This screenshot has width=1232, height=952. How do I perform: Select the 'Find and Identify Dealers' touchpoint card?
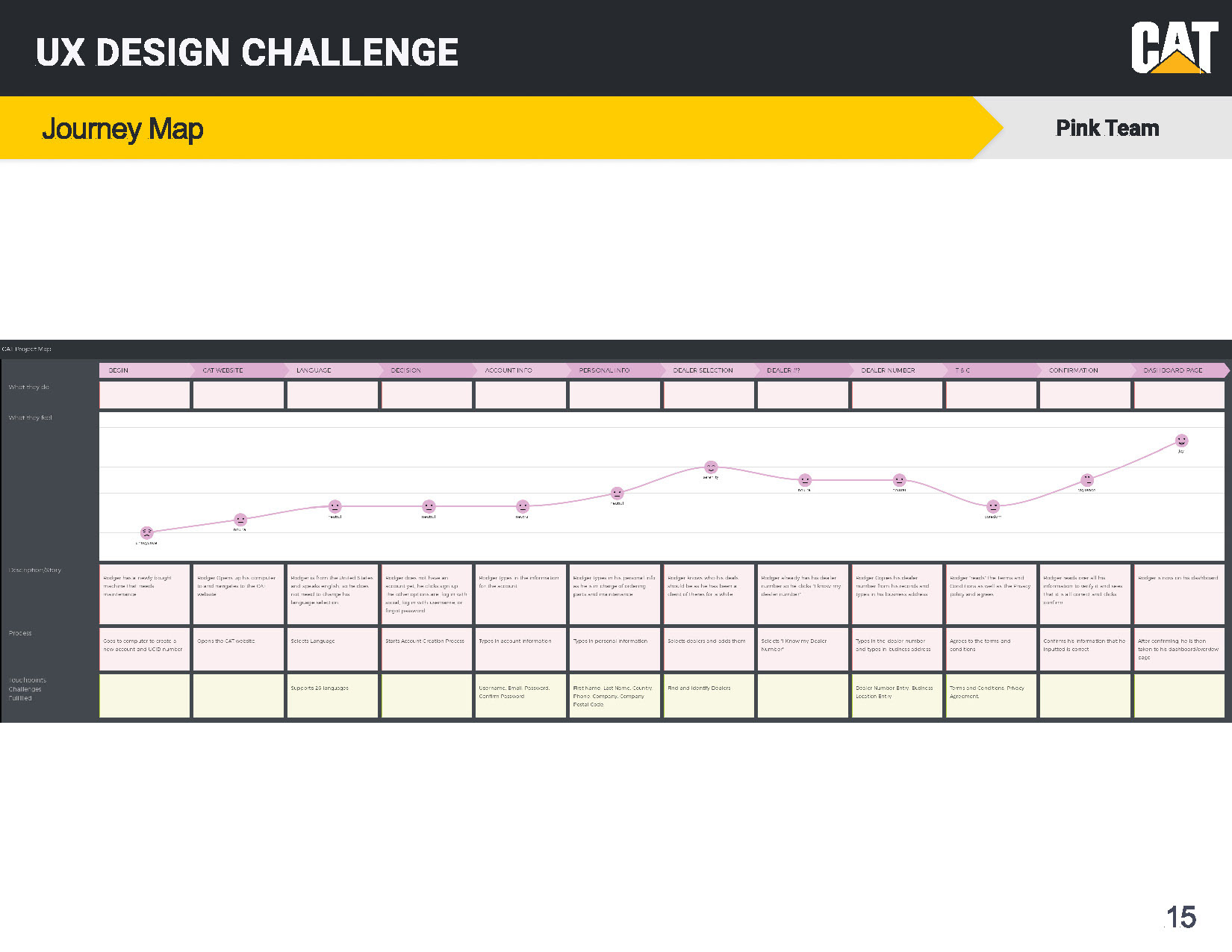click(709, 696)
